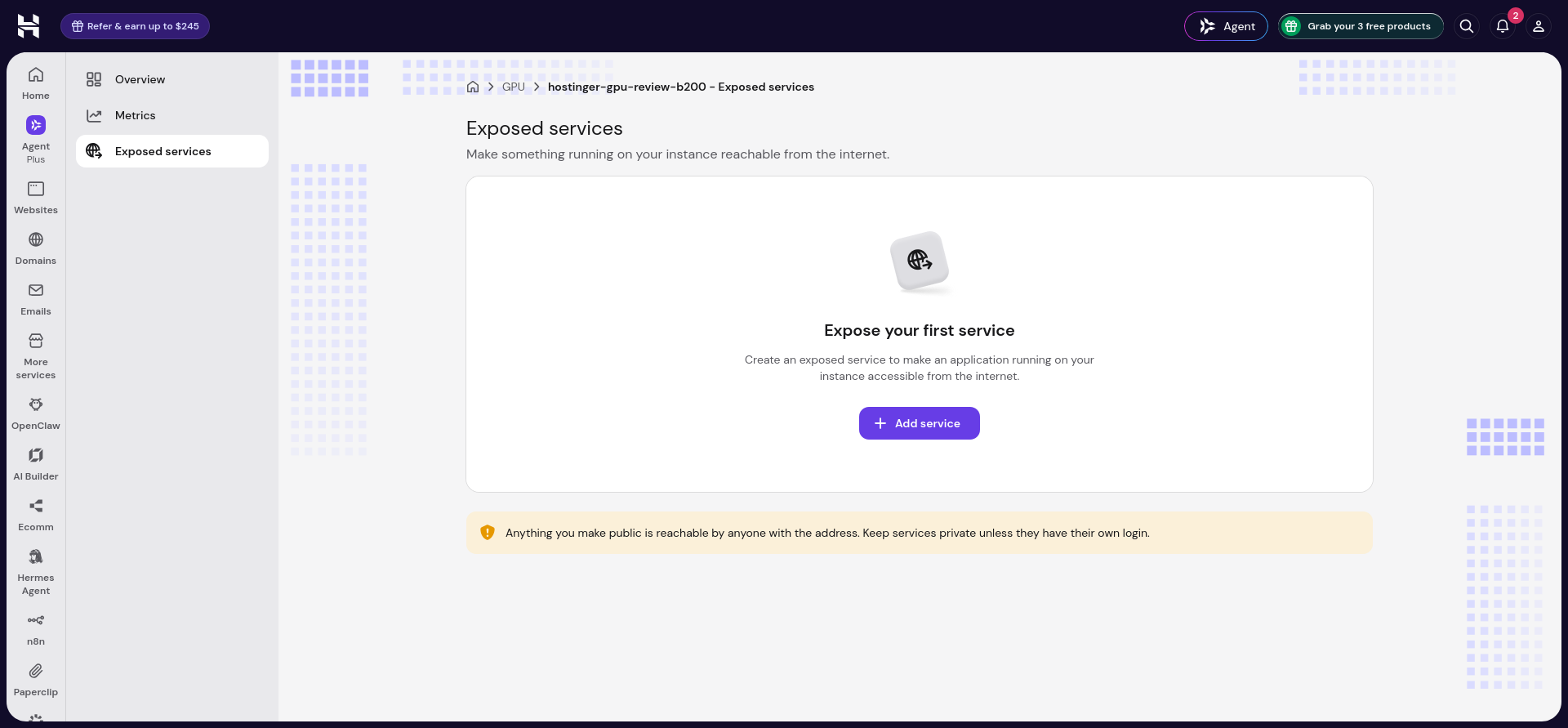Open Ecomm in the sidebar

36,515
